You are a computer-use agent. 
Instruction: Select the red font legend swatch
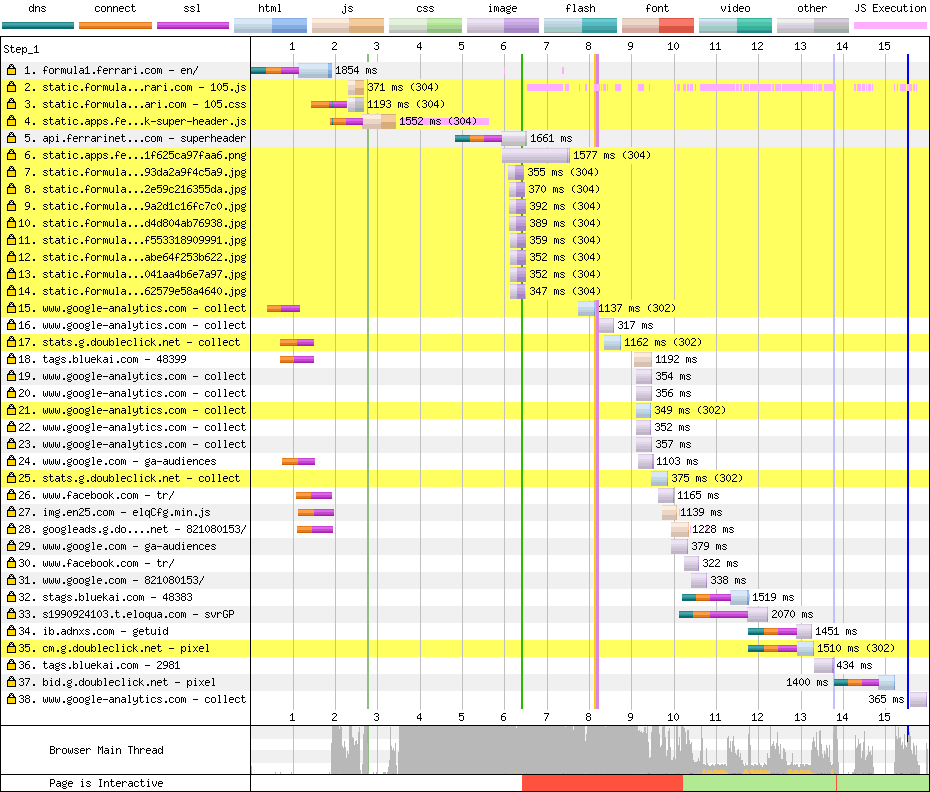tap(658, 26)
